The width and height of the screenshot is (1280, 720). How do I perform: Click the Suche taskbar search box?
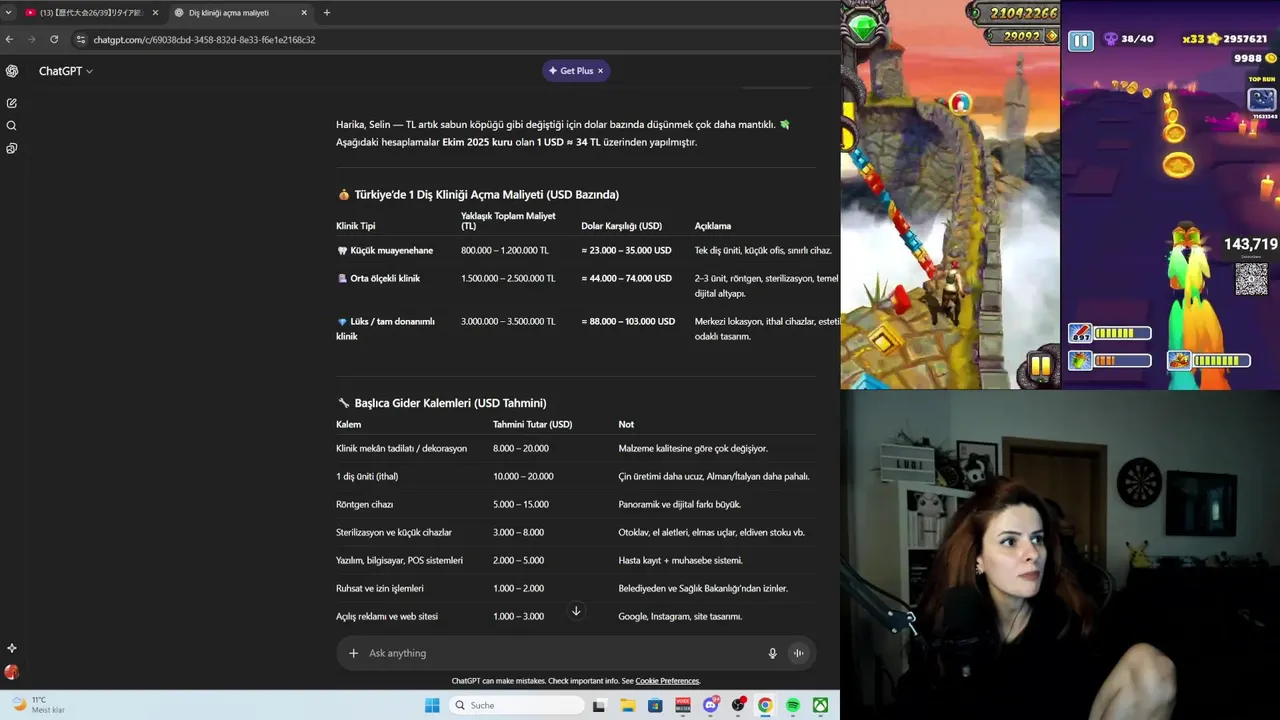click(x=516, y=705)
